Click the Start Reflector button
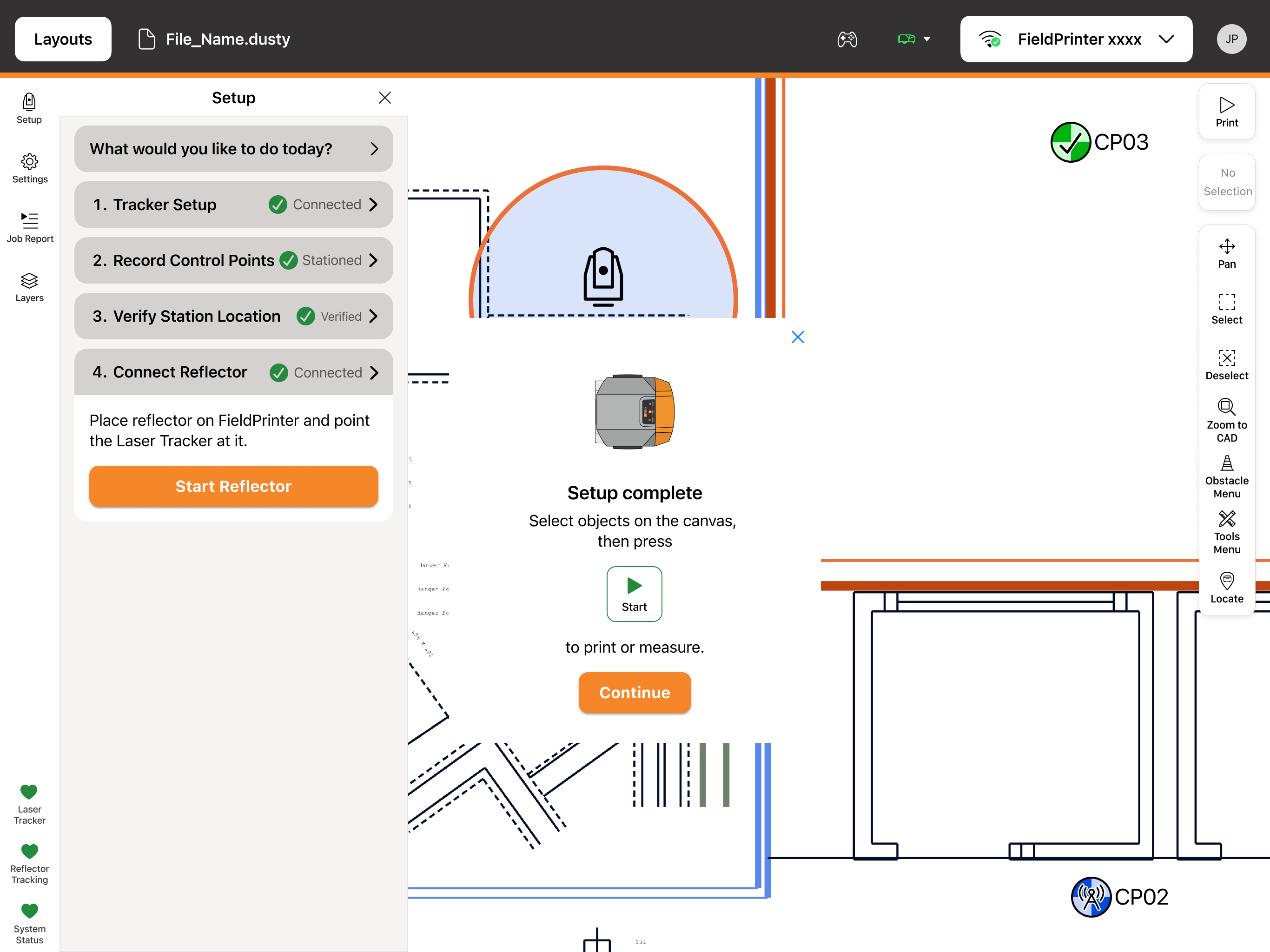Image resolution: width=1270 pixels, height=952 pixels. point(234,486)
